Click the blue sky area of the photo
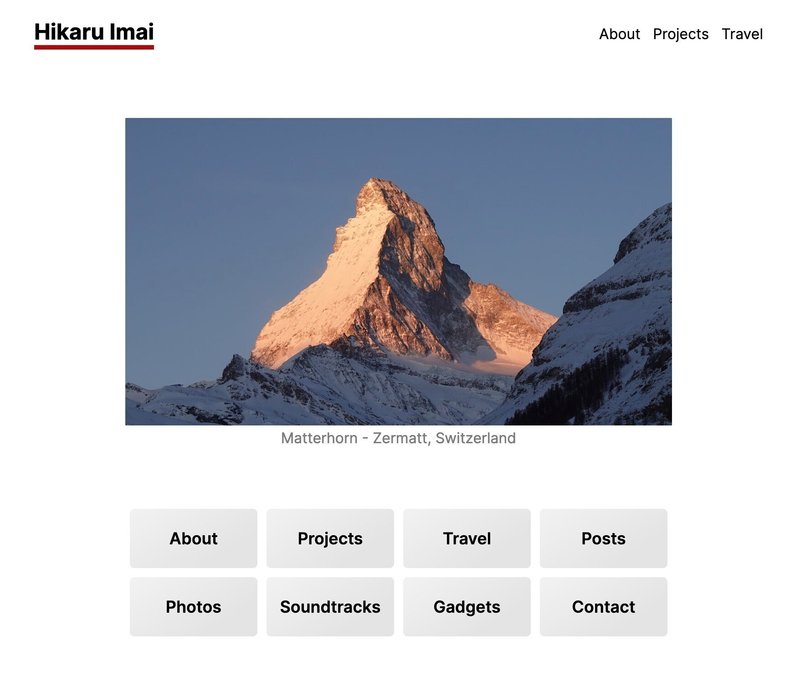The width and height of the screenshot is (800, 686). [x=230, y=204]
